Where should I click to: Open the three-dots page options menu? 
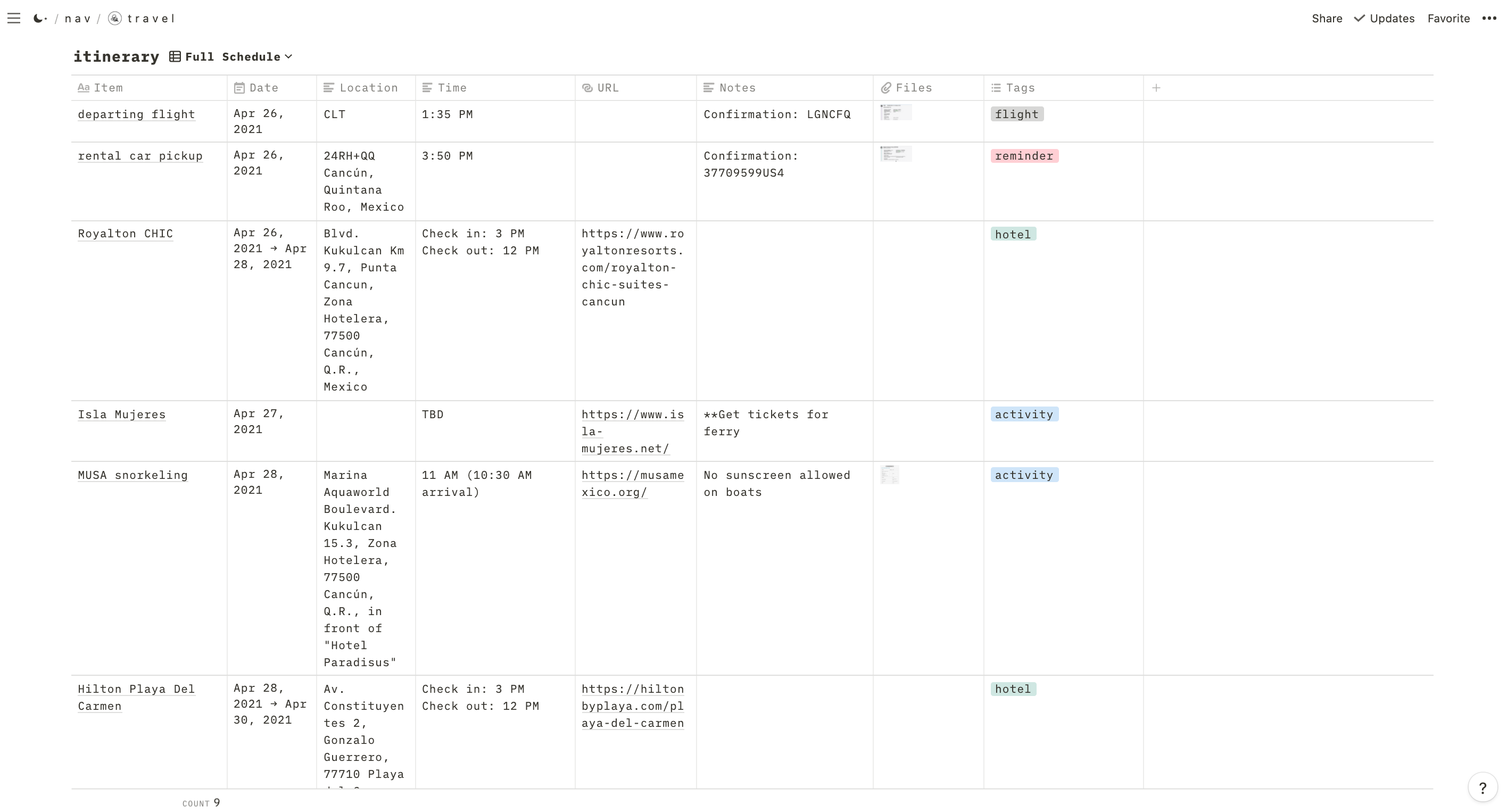click(1489, 18)
